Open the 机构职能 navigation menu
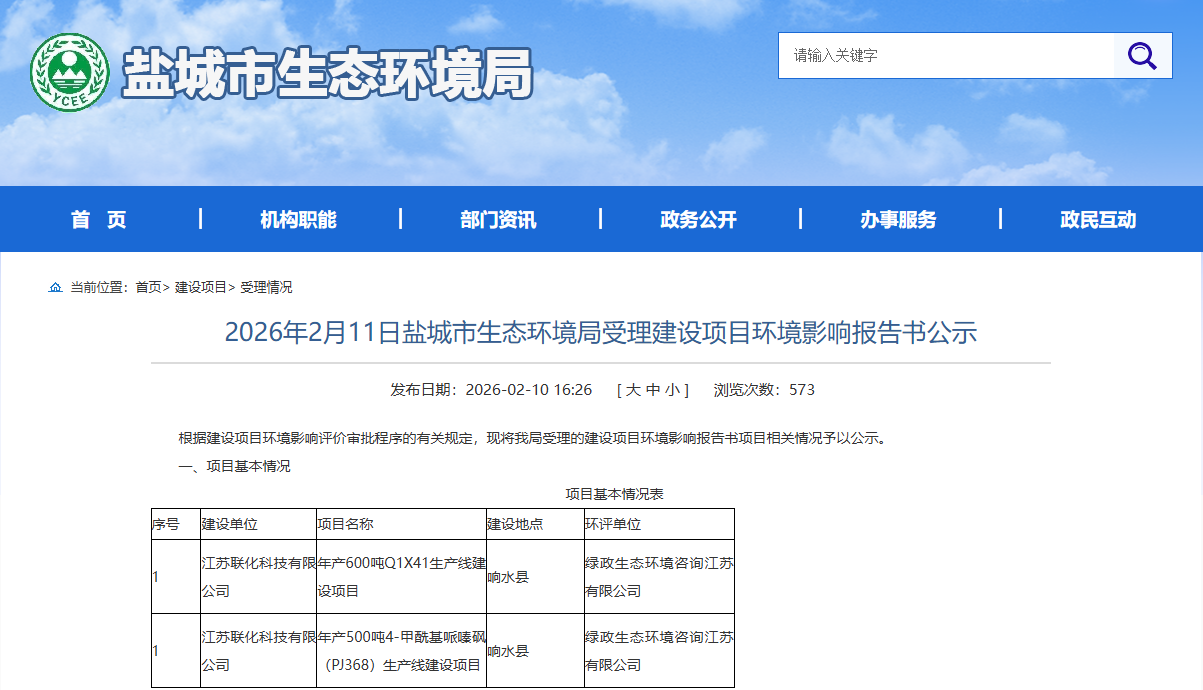The width and height of the screenshot is (1203, 690). click(x=298, y=220)
